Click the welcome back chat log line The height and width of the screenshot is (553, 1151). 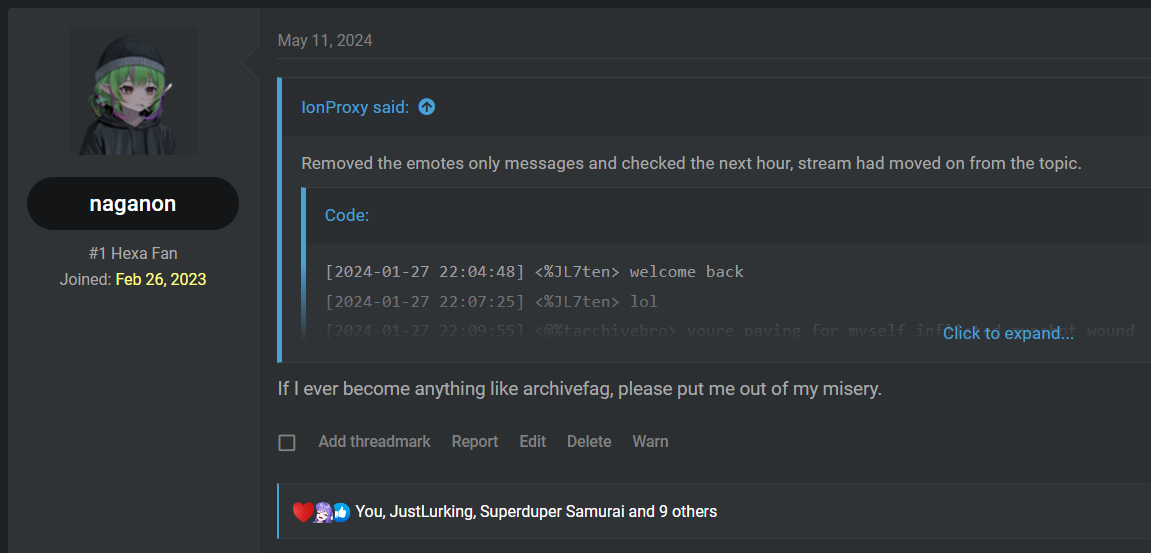(534, 272)
